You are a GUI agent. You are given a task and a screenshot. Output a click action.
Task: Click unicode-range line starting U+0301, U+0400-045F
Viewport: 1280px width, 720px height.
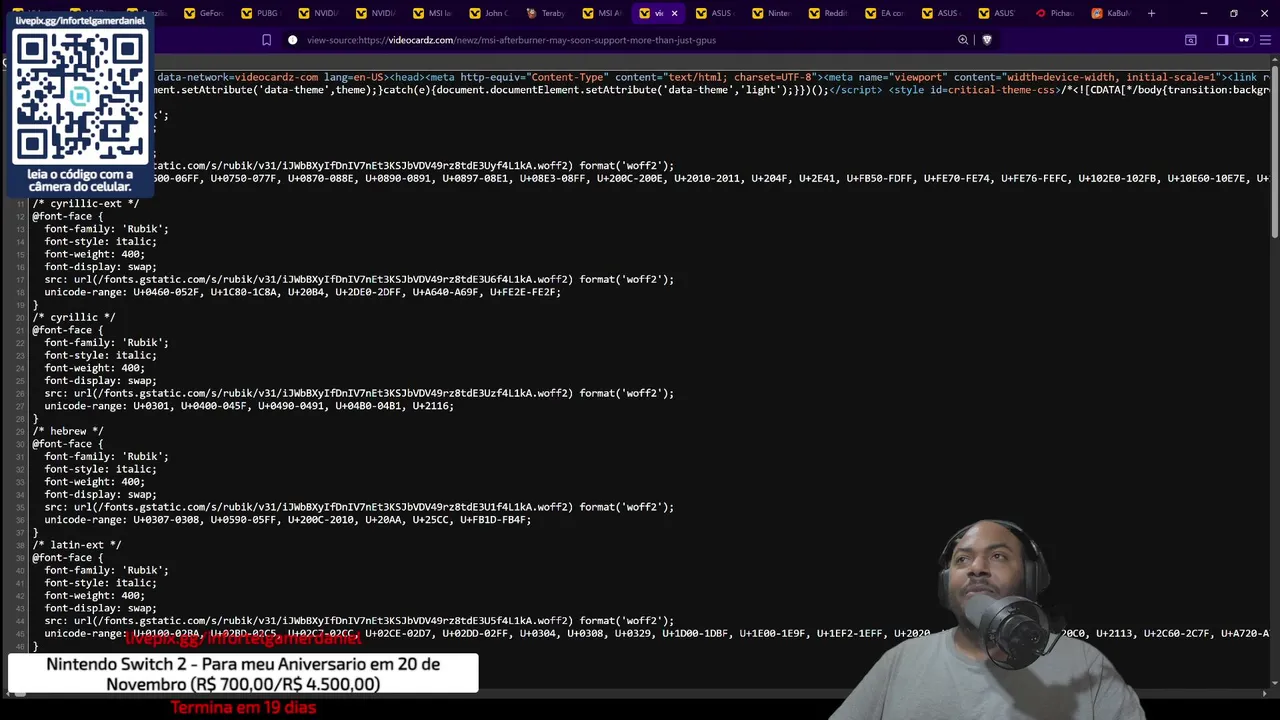coord(249,406)
